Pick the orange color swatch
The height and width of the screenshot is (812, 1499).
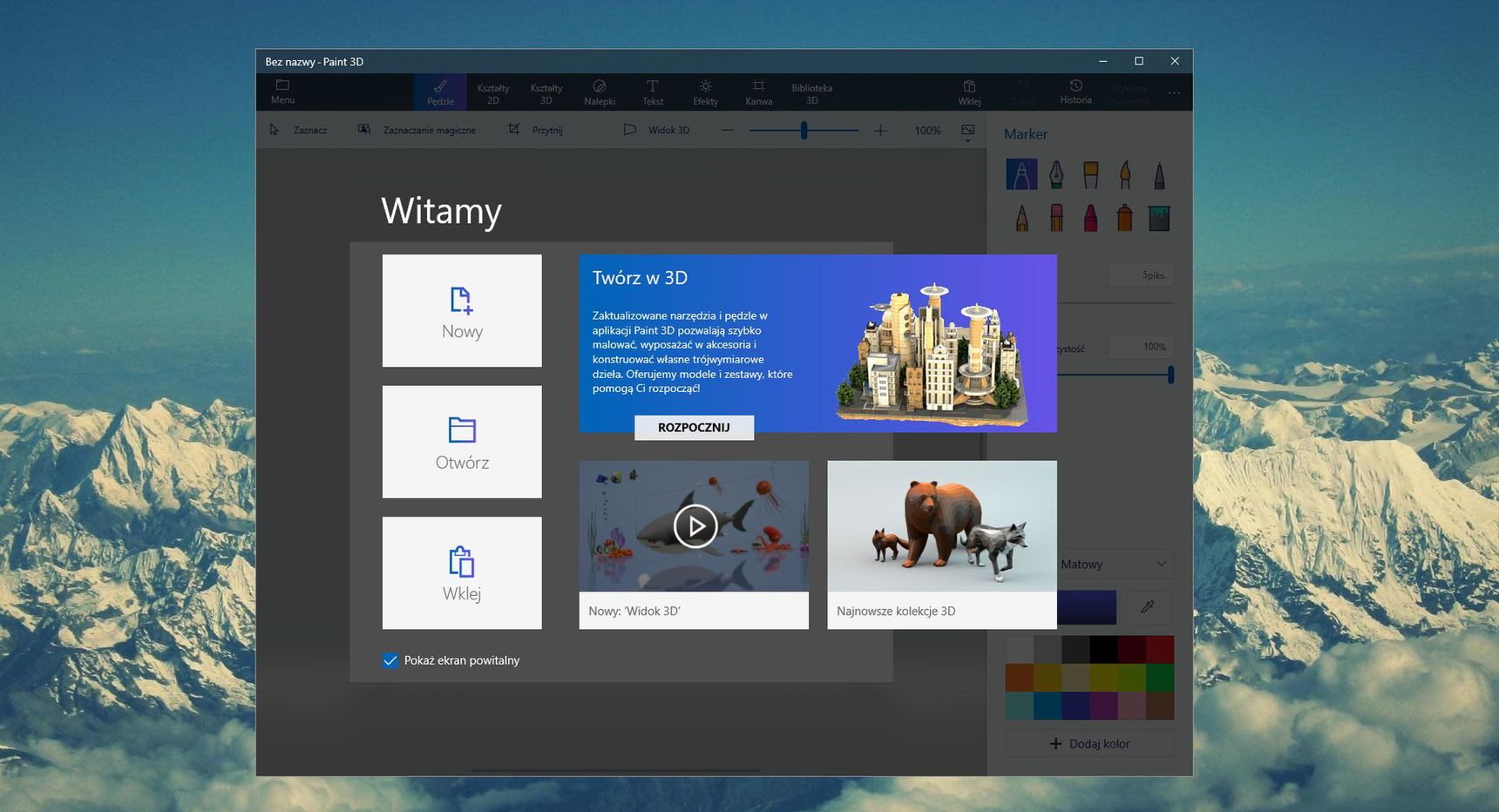coord(1020,677)
